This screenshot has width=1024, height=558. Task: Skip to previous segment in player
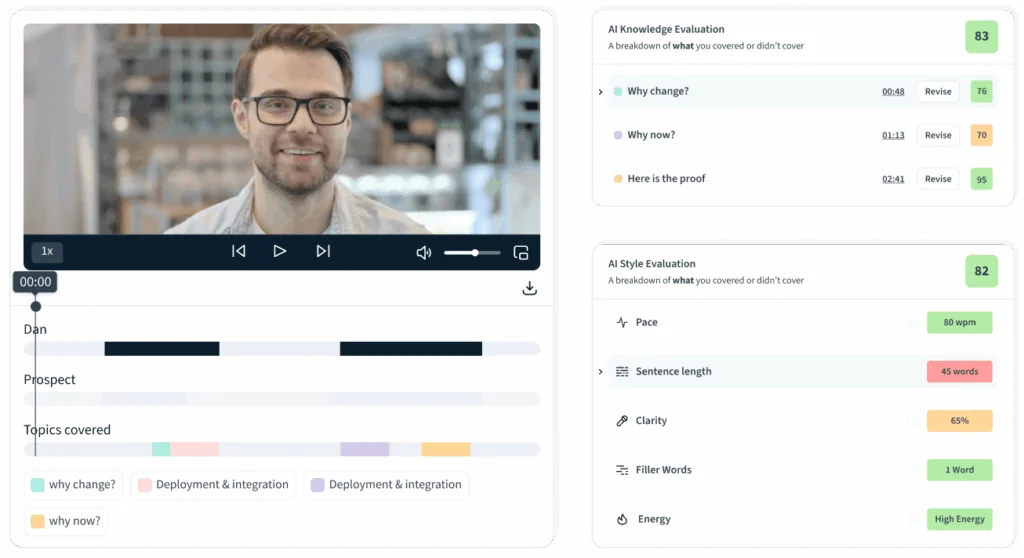238,251
